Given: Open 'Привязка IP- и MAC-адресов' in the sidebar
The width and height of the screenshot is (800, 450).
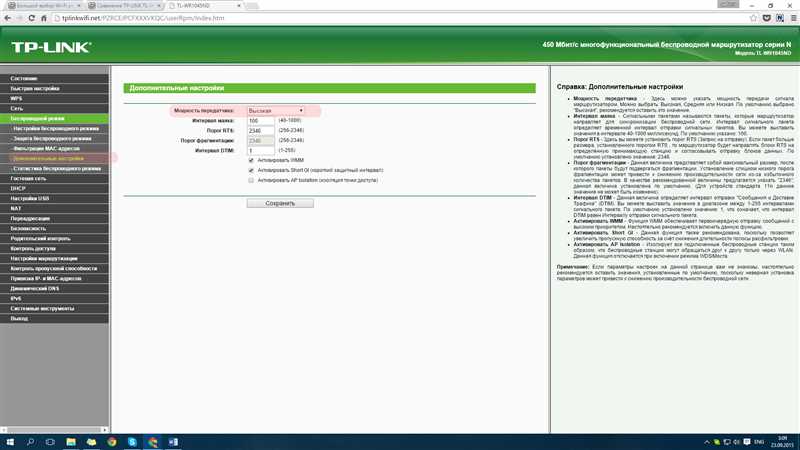Looking at the screenshot, I should click(55, 279).
